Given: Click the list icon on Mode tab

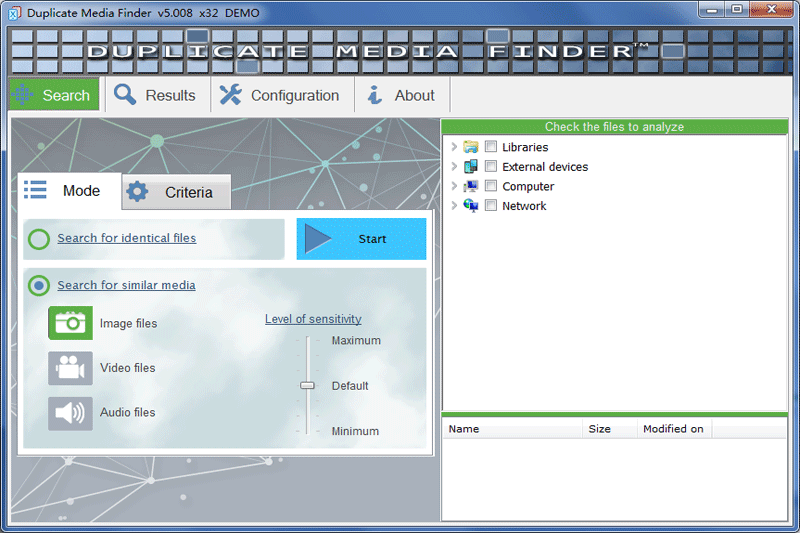Looking at the screenshot, I should pos(35,190).
